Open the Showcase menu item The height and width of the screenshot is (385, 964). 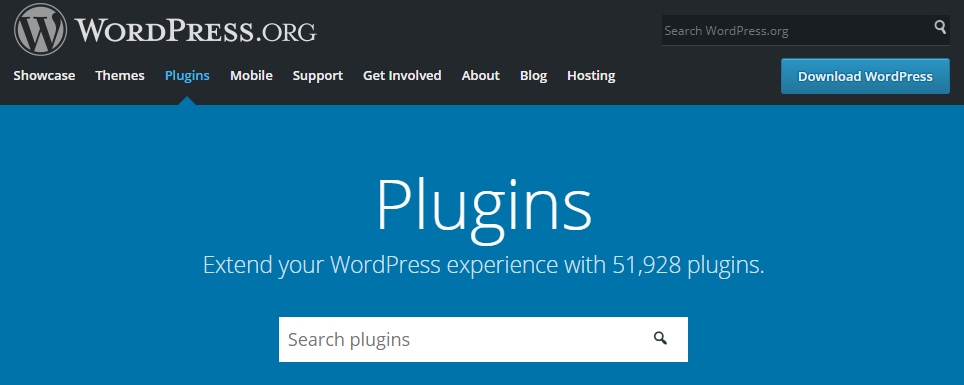click(44, 76)
